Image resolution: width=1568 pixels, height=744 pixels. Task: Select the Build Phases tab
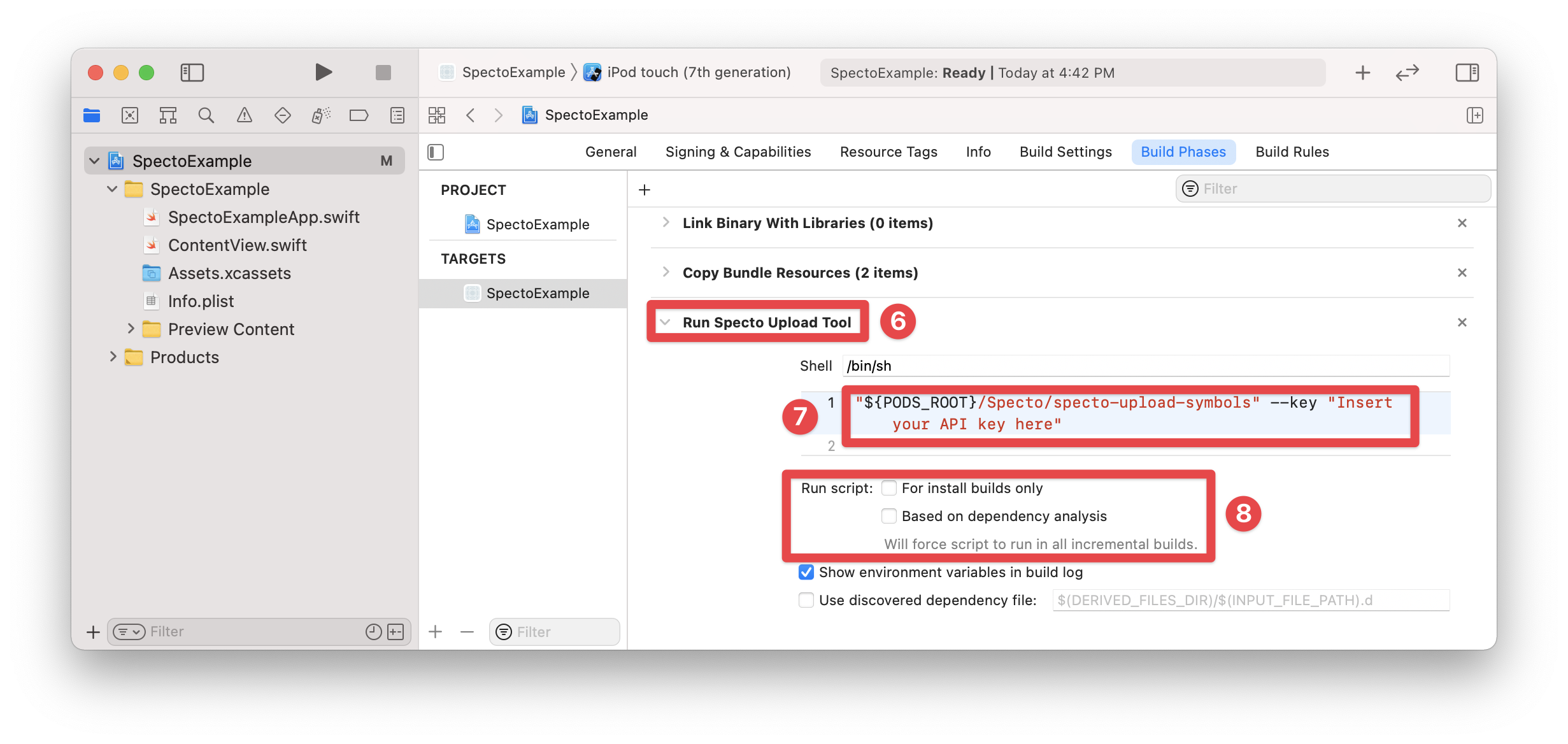[1183, 152]
